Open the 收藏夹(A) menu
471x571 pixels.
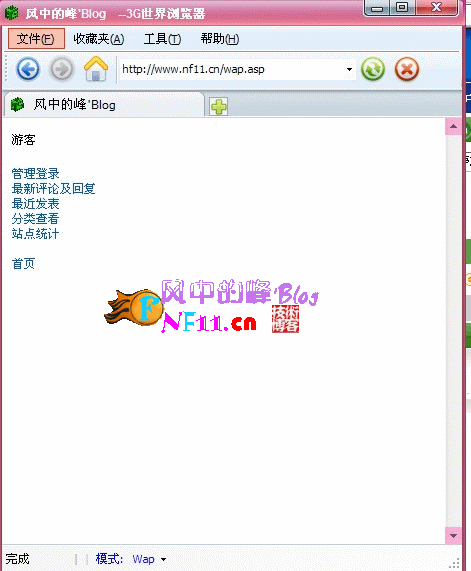click(99, 39)
